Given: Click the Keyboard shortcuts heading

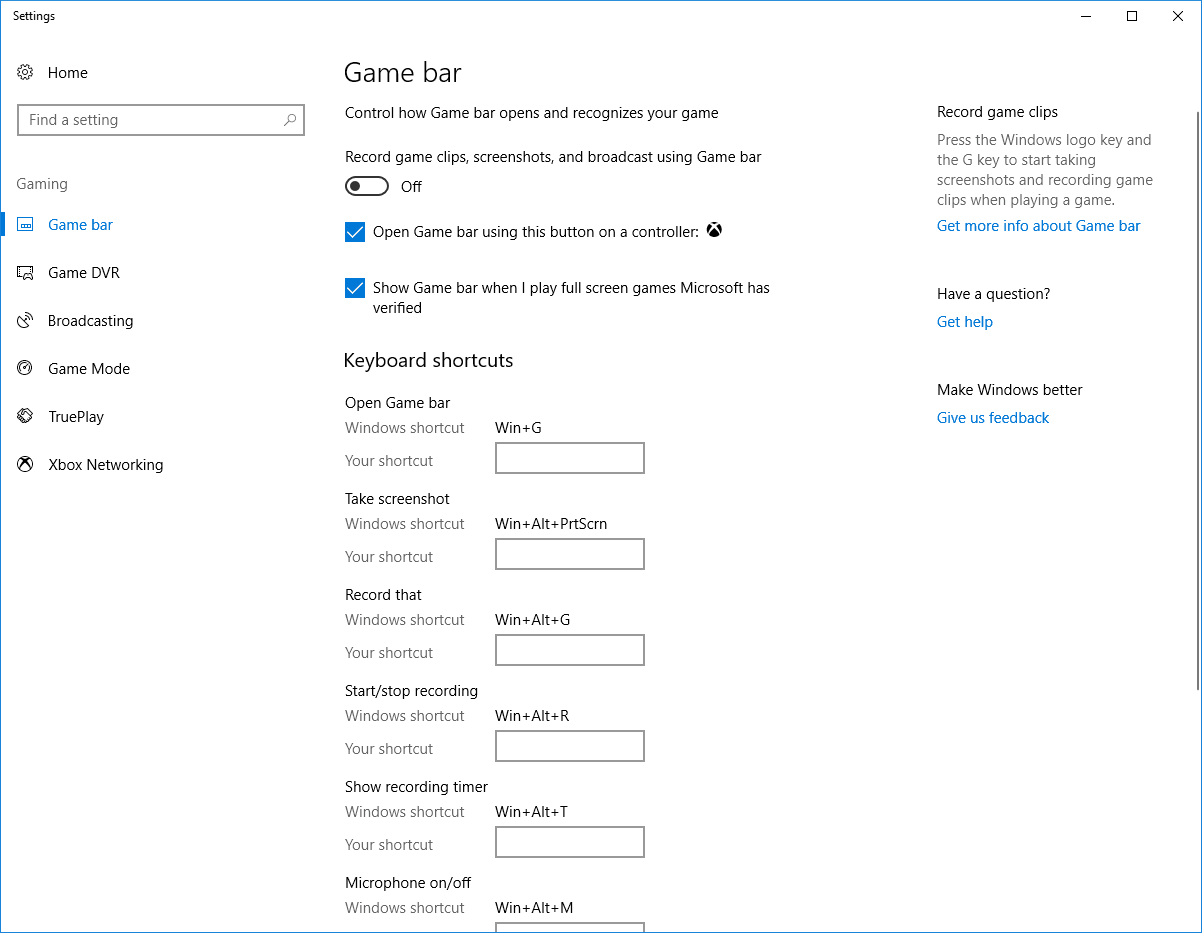Looking at the screenshot, I should [x=428, y=361].
